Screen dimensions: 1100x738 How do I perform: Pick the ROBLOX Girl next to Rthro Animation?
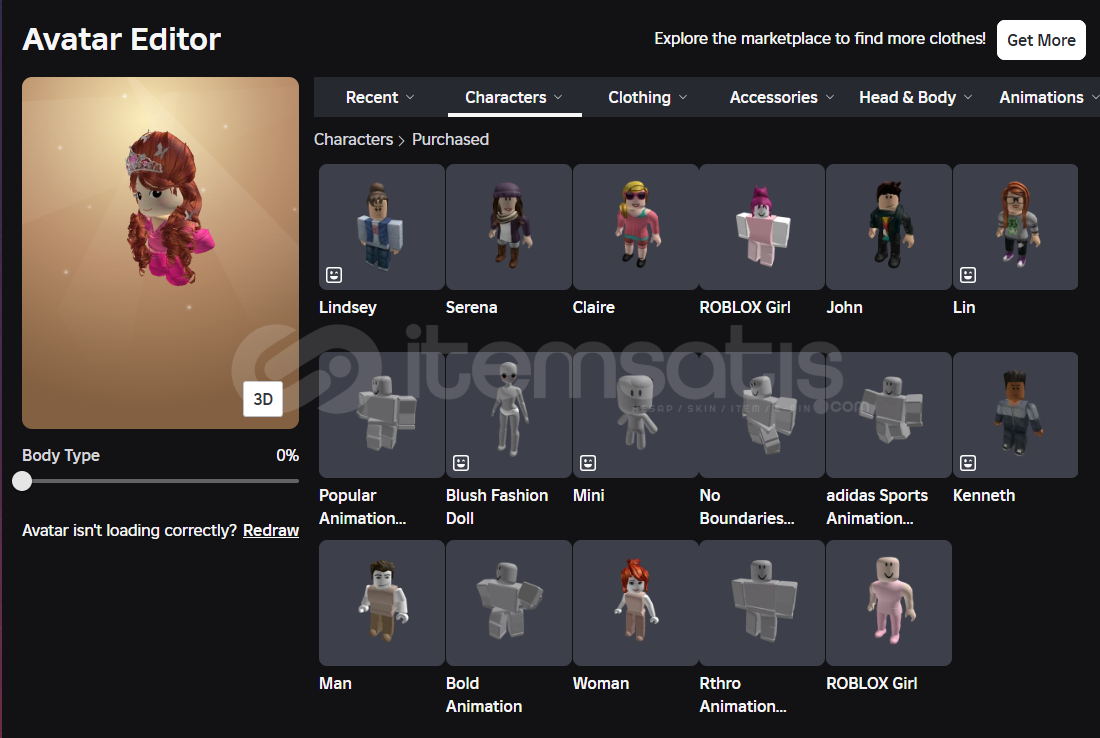(x=889, y=603)
